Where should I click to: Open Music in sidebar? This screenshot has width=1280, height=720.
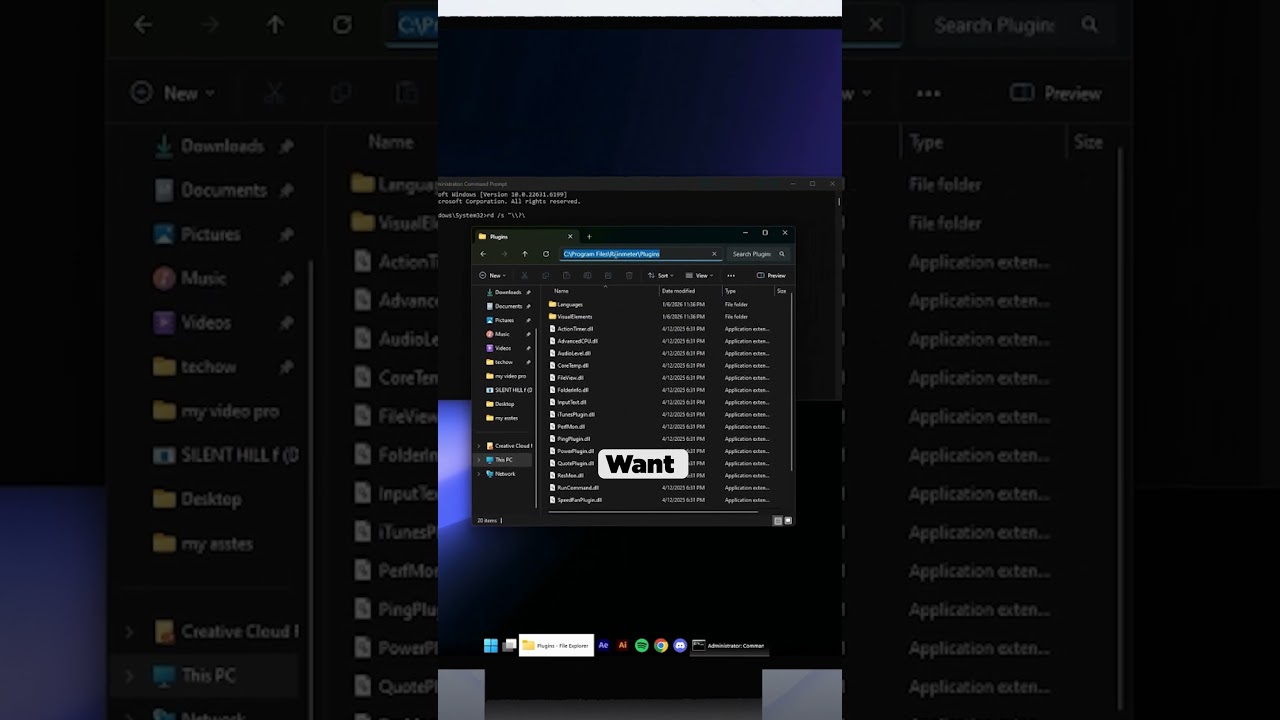point(508,334)
